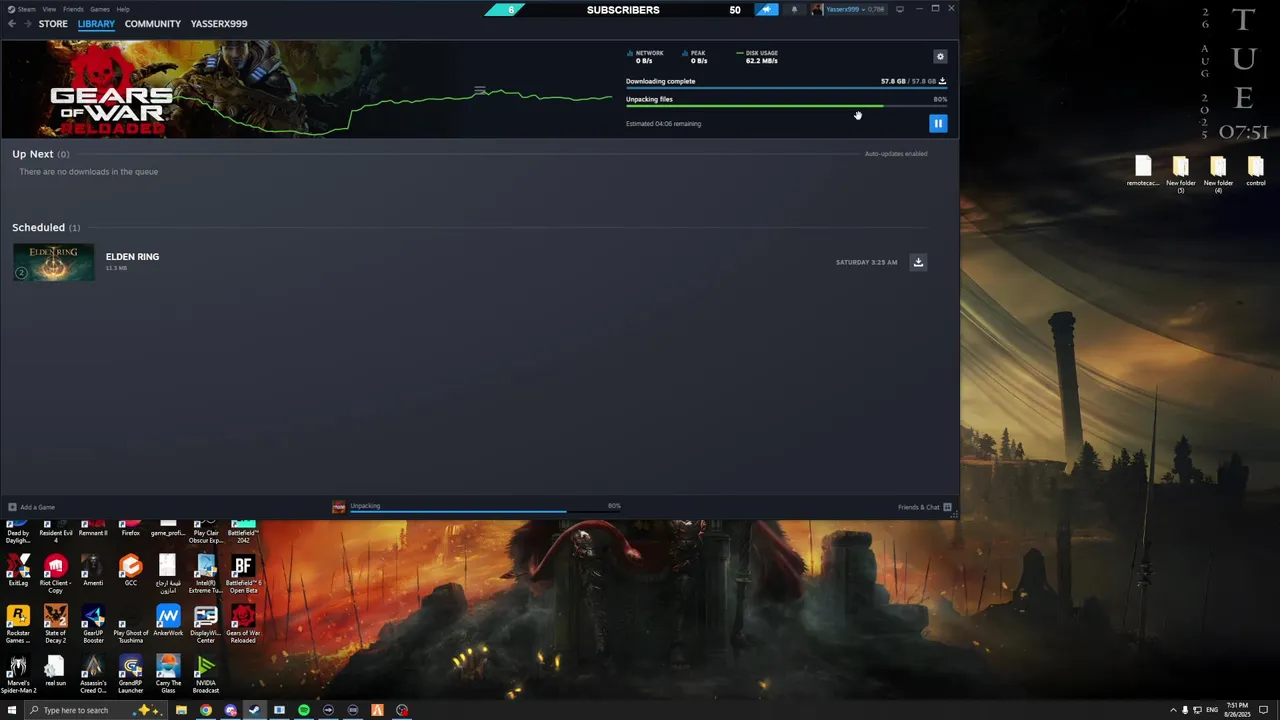The image size is (1280, 720).
Task: Open Windows action center notifications
Action: (1264, 710)
